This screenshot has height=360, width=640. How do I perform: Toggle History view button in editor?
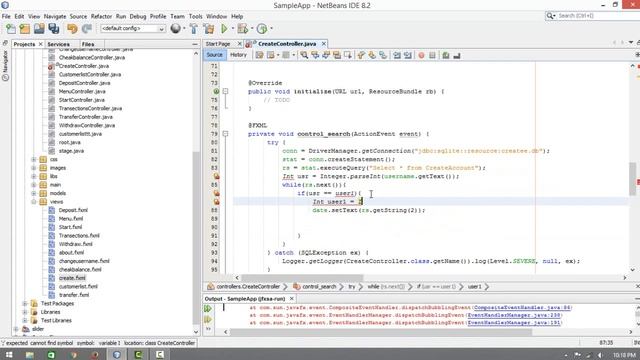pos(238,55)
